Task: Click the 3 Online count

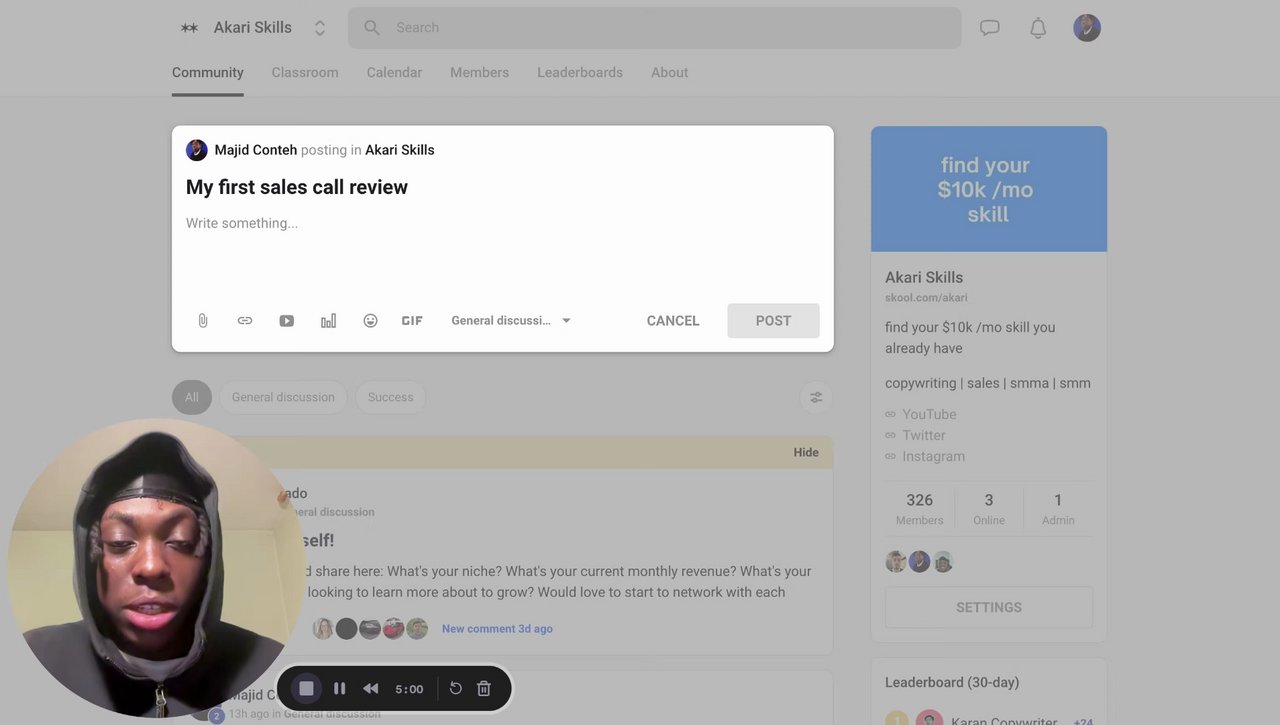Action: coord(989,508)
